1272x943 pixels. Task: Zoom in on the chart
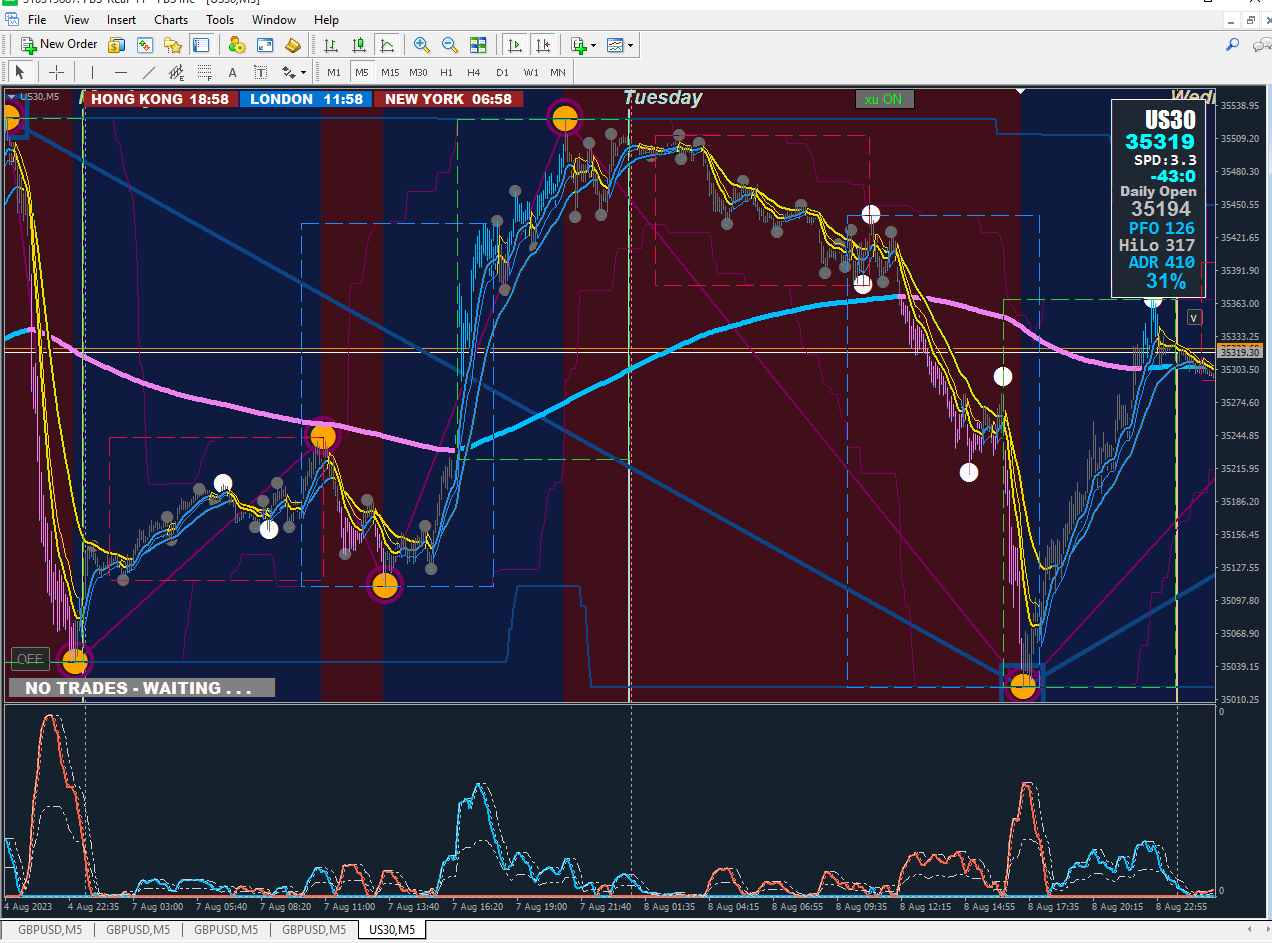tap(422, 45)
